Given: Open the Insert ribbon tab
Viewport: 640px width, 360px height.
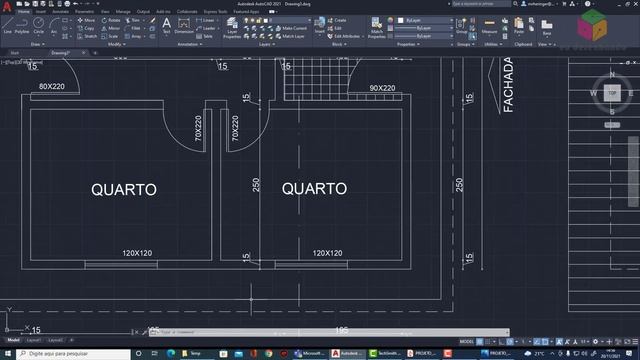Looking at the screenshot, I should click(41, 11).
